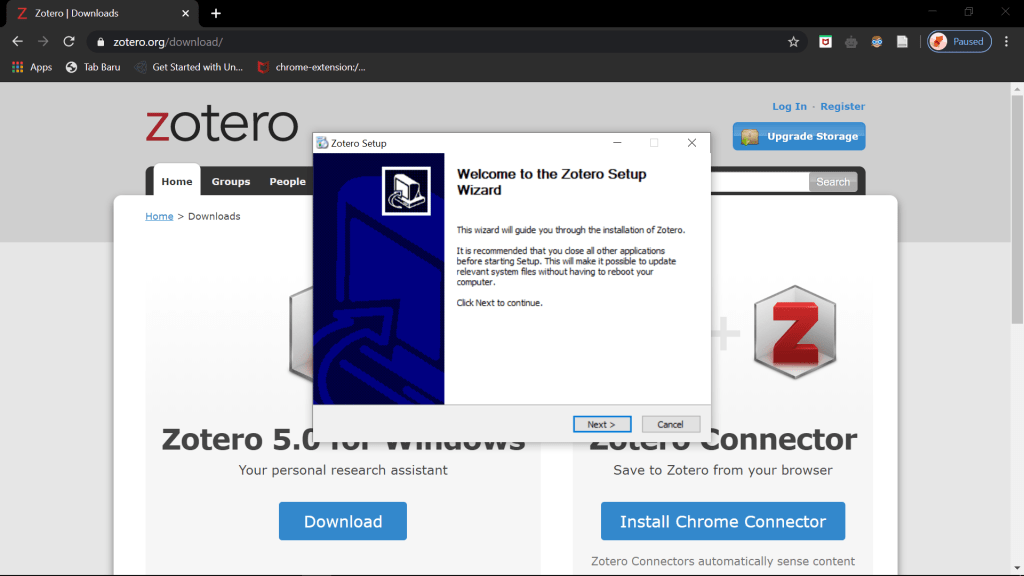Go back to the previous page

[17, 42]
